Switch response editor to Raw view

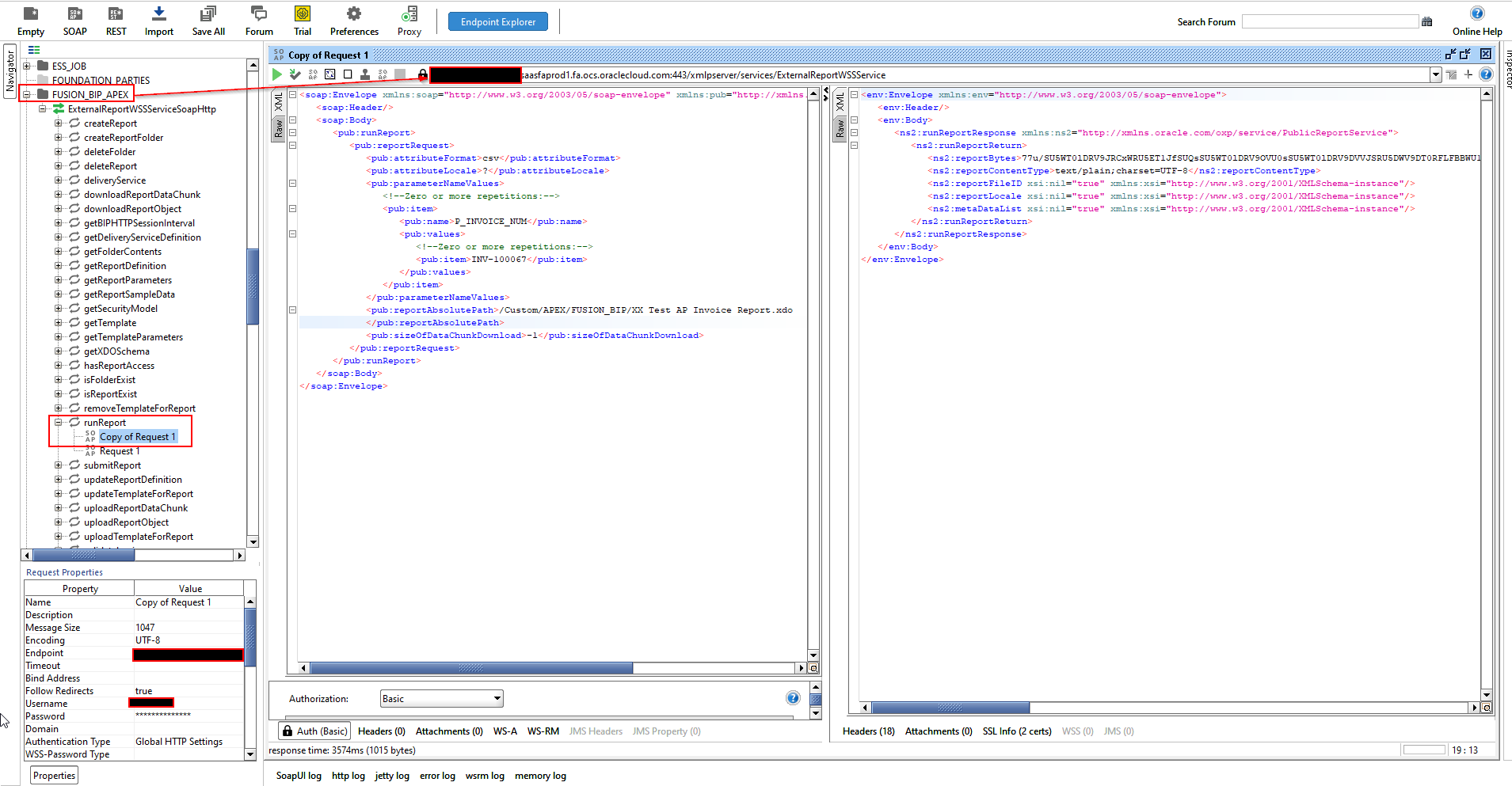point(840,128)
